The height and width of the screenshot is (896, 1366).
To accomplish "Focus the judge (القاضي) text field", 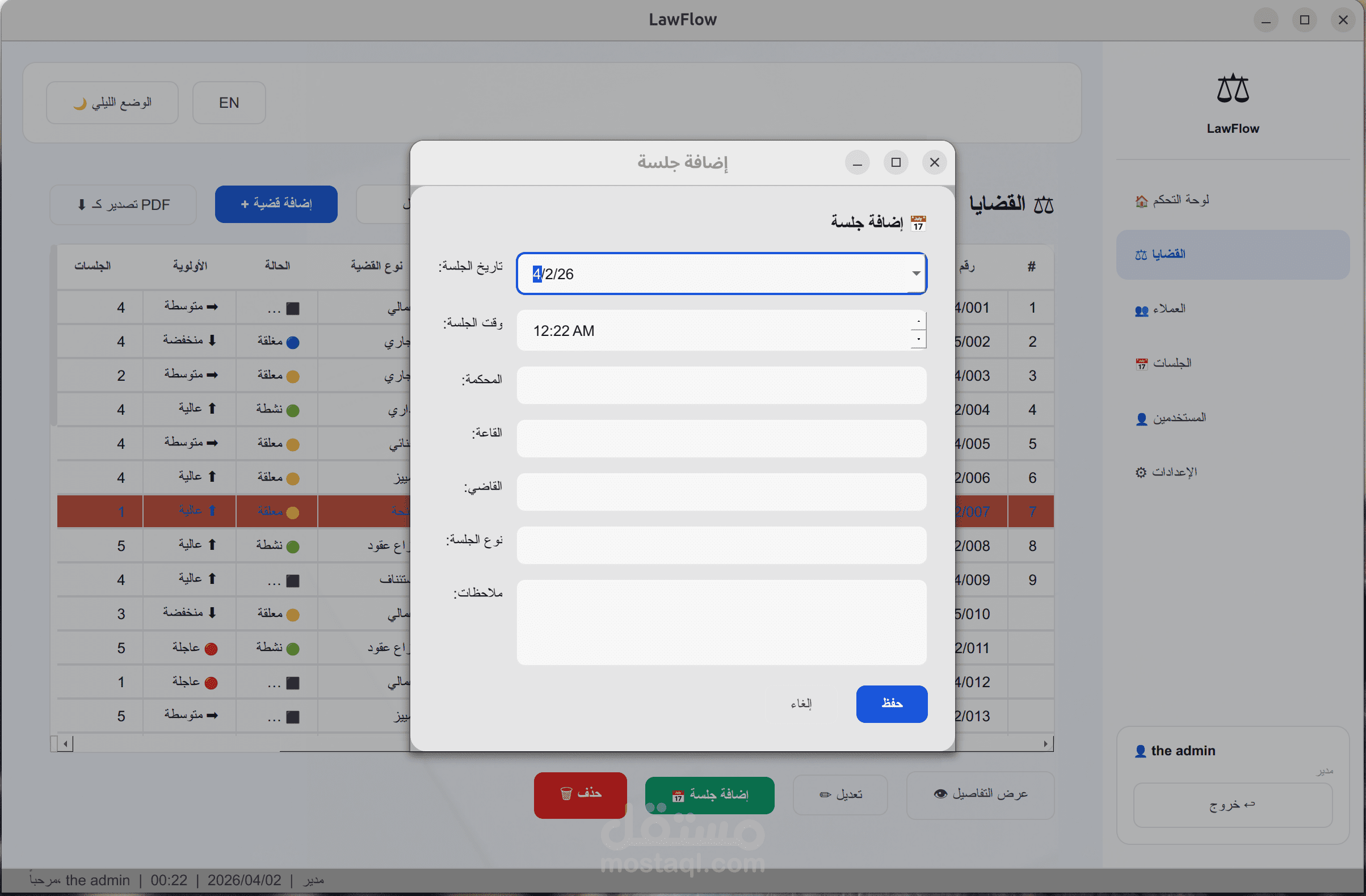I will click(x=721, y=492).
